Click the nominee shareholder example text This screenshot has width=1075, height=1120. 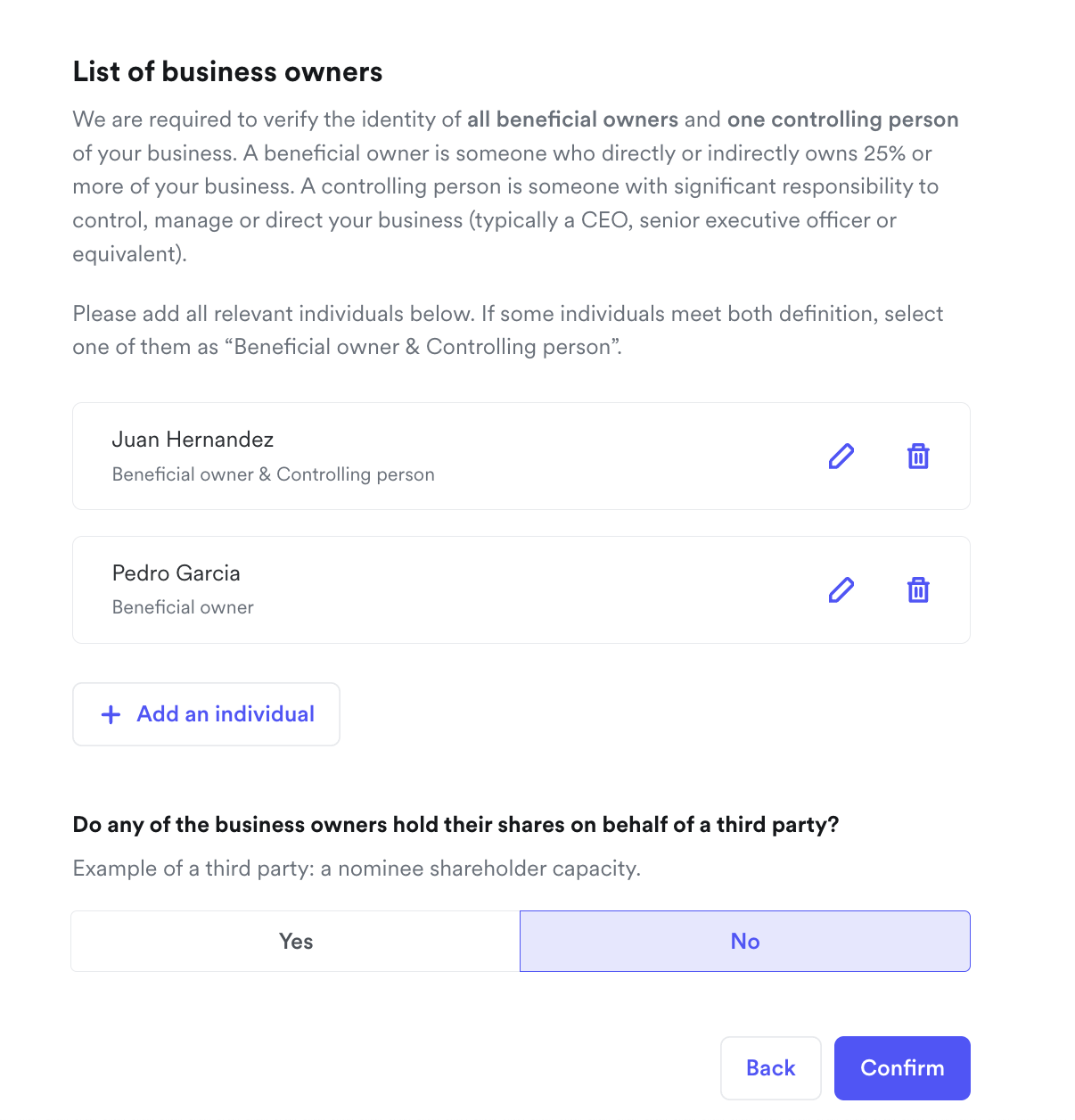pyautogui.click(x=357, y=869)
